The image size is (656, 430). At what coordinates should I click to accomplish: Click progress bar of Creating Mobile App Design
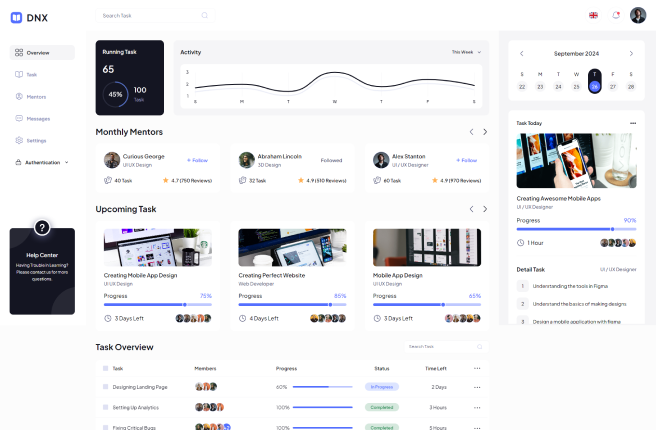click(x=157, y=304)
